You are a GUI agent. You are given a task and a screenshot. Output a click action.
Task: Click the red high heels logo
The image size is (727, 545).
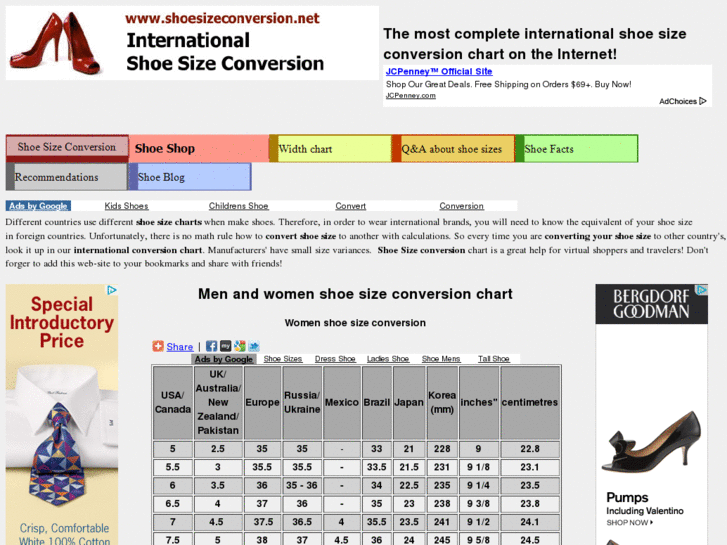coord(56,43)
